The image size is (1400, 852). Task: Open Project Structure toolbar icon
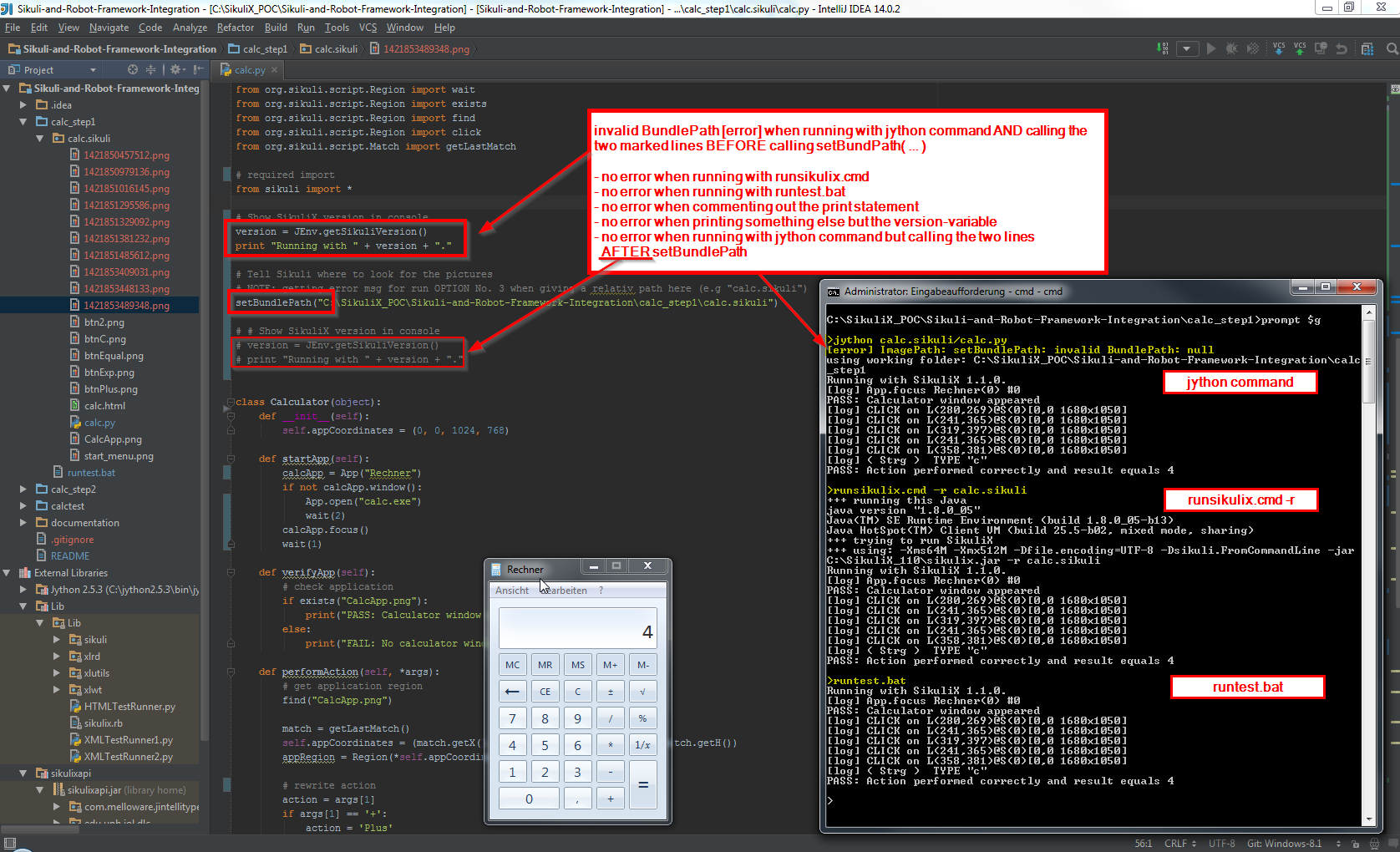click(x=1367, y=48)
